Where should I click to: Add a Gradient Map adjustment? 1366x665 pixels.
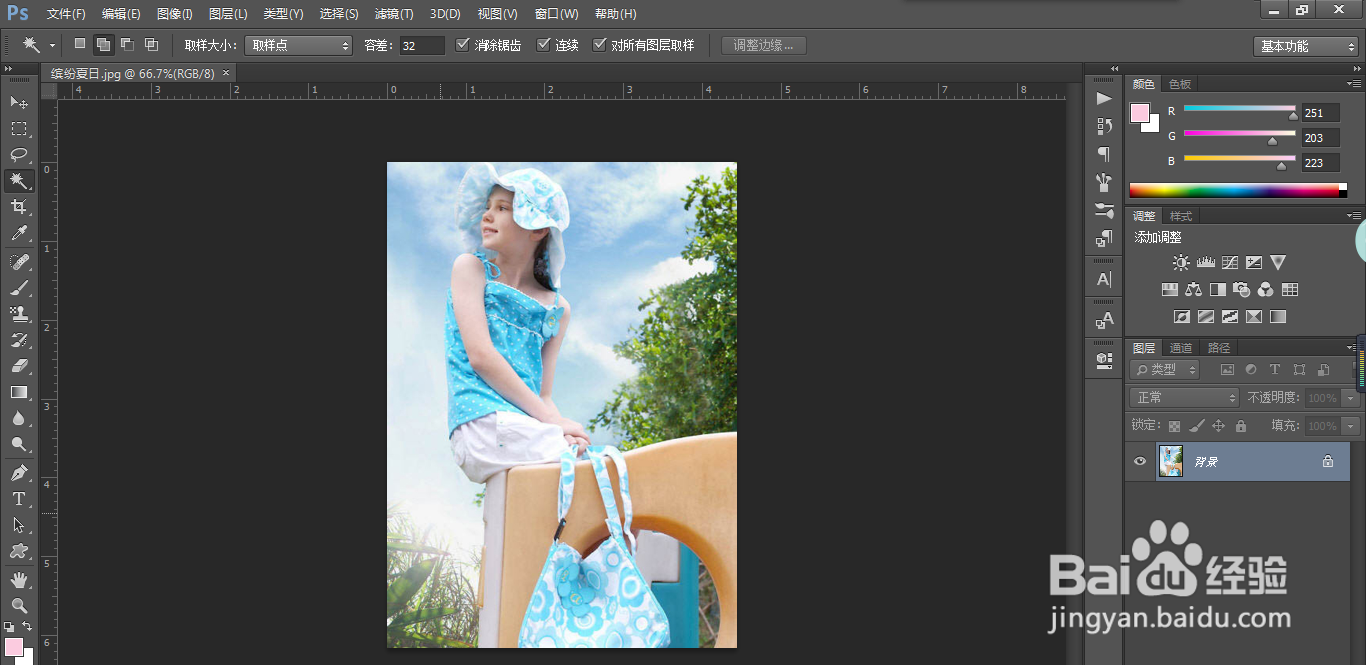click(x=1278, y=317)
